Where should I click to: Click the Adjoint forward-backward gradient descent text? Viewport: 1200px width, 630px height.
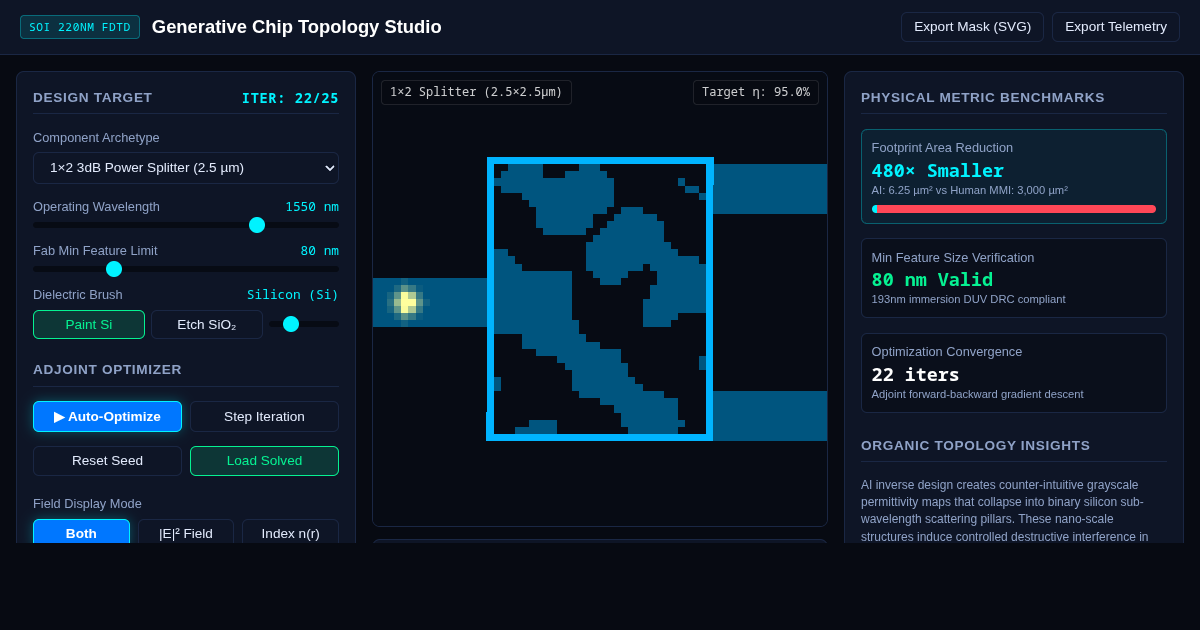click(x=977, y=394)
